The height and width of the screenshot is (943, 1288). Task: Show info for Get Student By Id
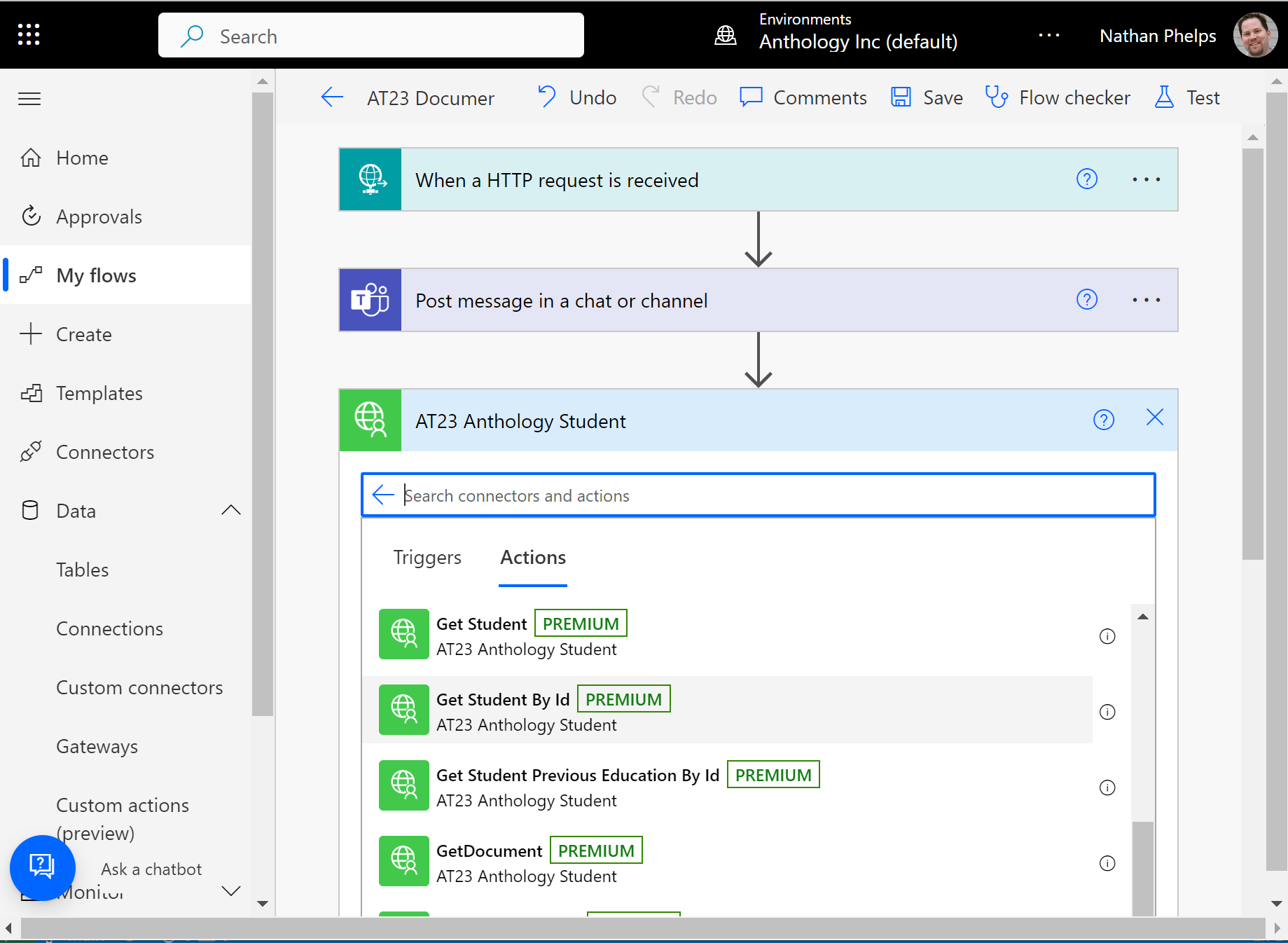point(1107,712)
